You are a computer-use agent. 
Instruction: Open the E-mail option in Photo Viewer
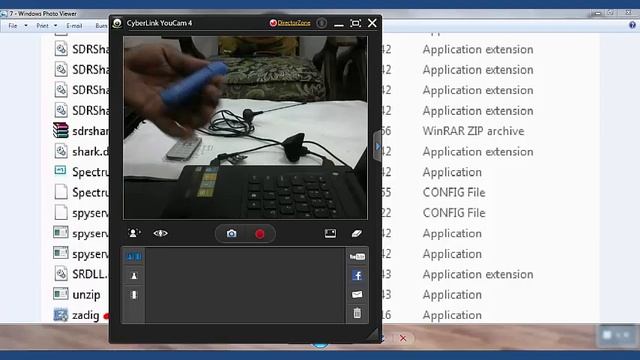click(x=74, y=26)
